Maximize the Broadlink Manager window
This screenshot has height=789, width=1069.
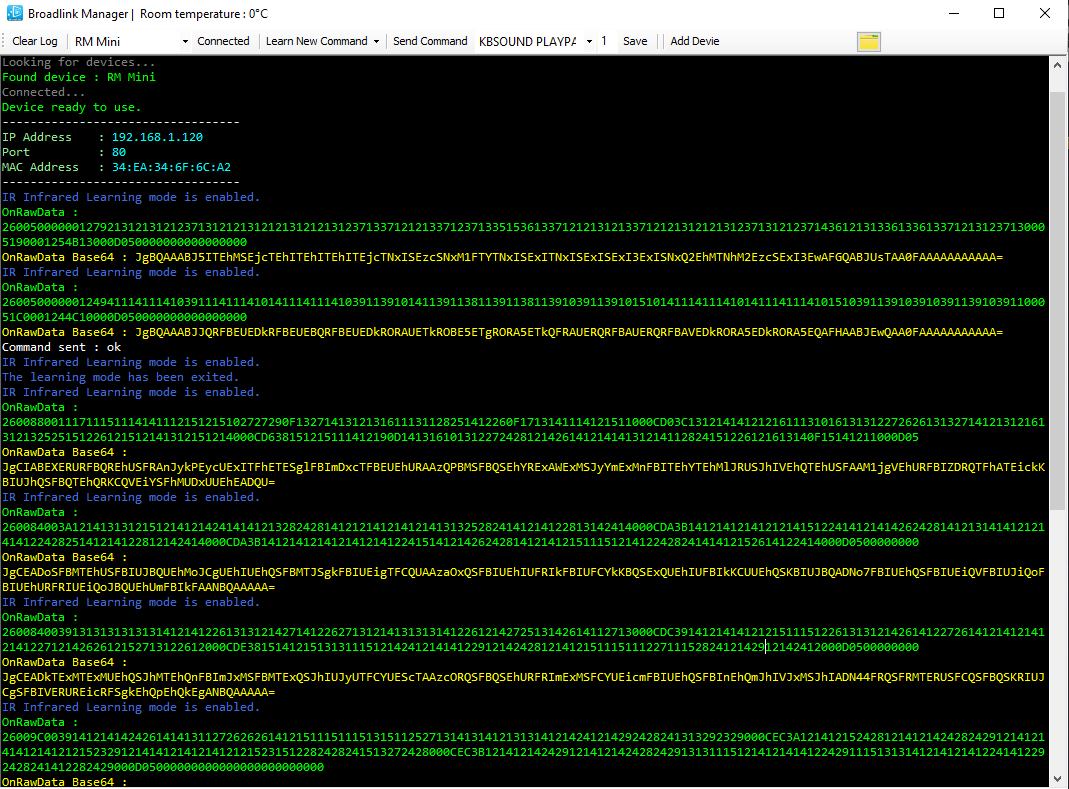[x=999, y=14]
